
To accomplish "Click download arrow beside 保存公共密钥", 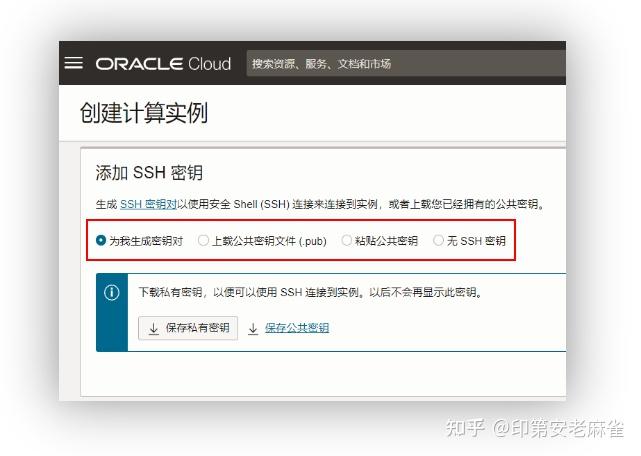I will [253, 328].
